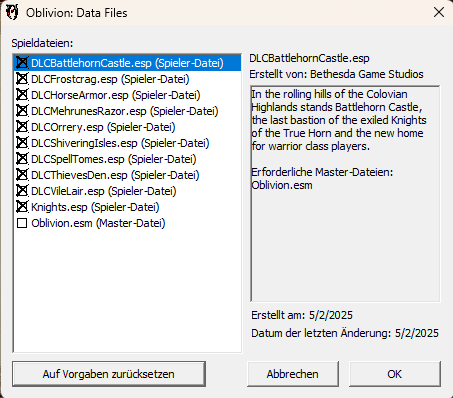Click inside the plugin description text box
Screen dimensions: 453x398
[345, 194]
